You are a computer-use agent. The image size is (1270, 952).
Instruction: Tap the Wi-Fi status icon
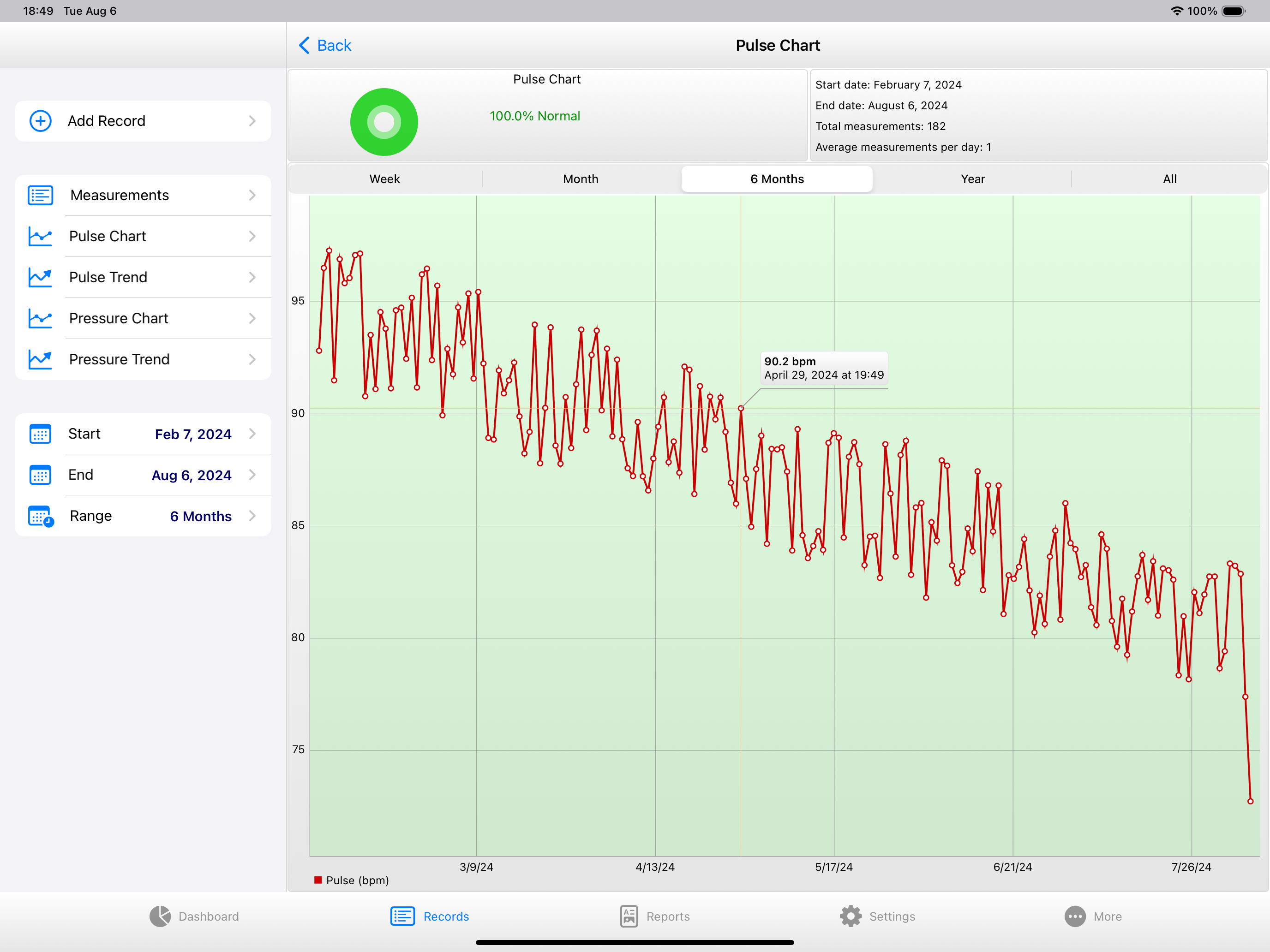pyautogui.click(x=1176, y=11)
